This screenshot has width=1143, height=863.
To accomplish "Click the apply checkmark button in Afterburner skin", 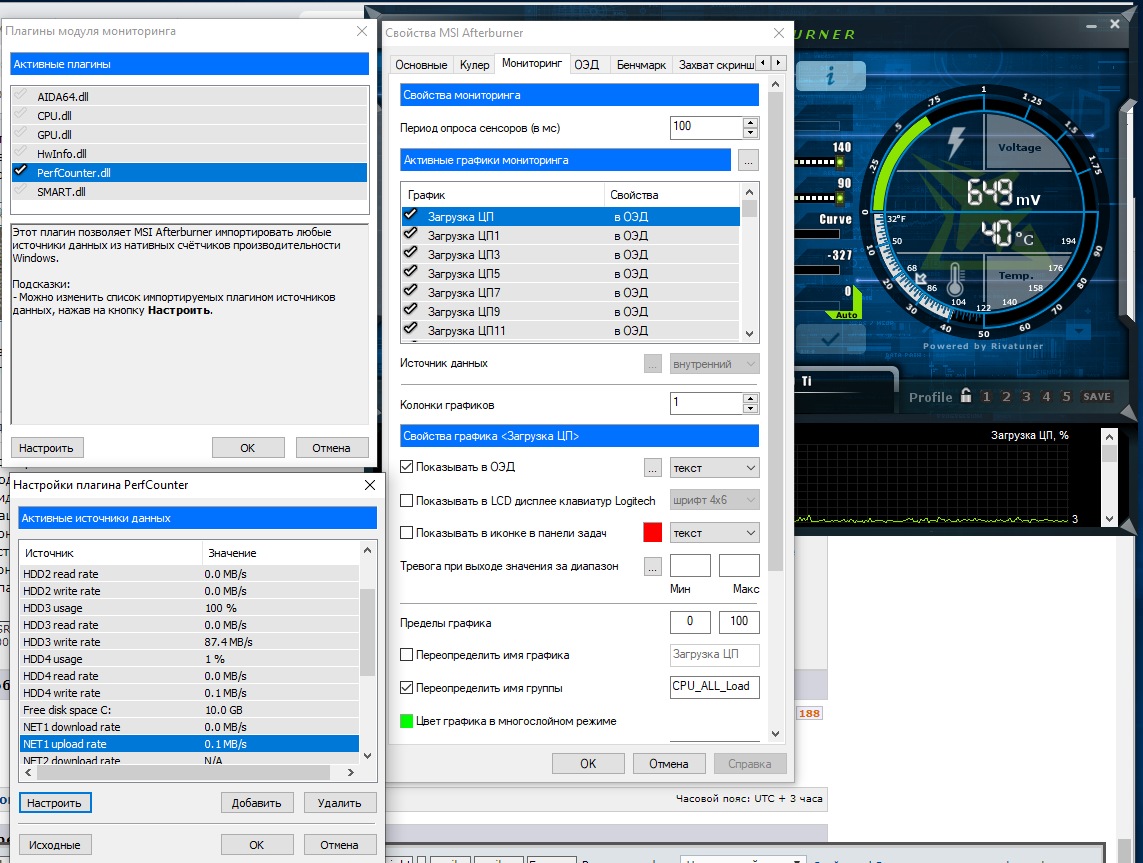I will coord(830,339).
